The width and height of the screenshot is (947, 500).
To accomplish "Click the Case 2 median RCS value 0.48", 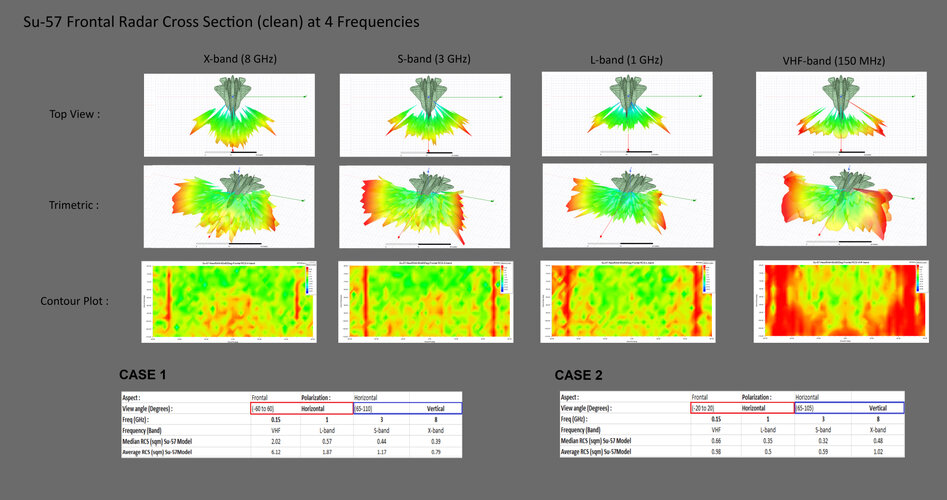I will click(878, 441).
